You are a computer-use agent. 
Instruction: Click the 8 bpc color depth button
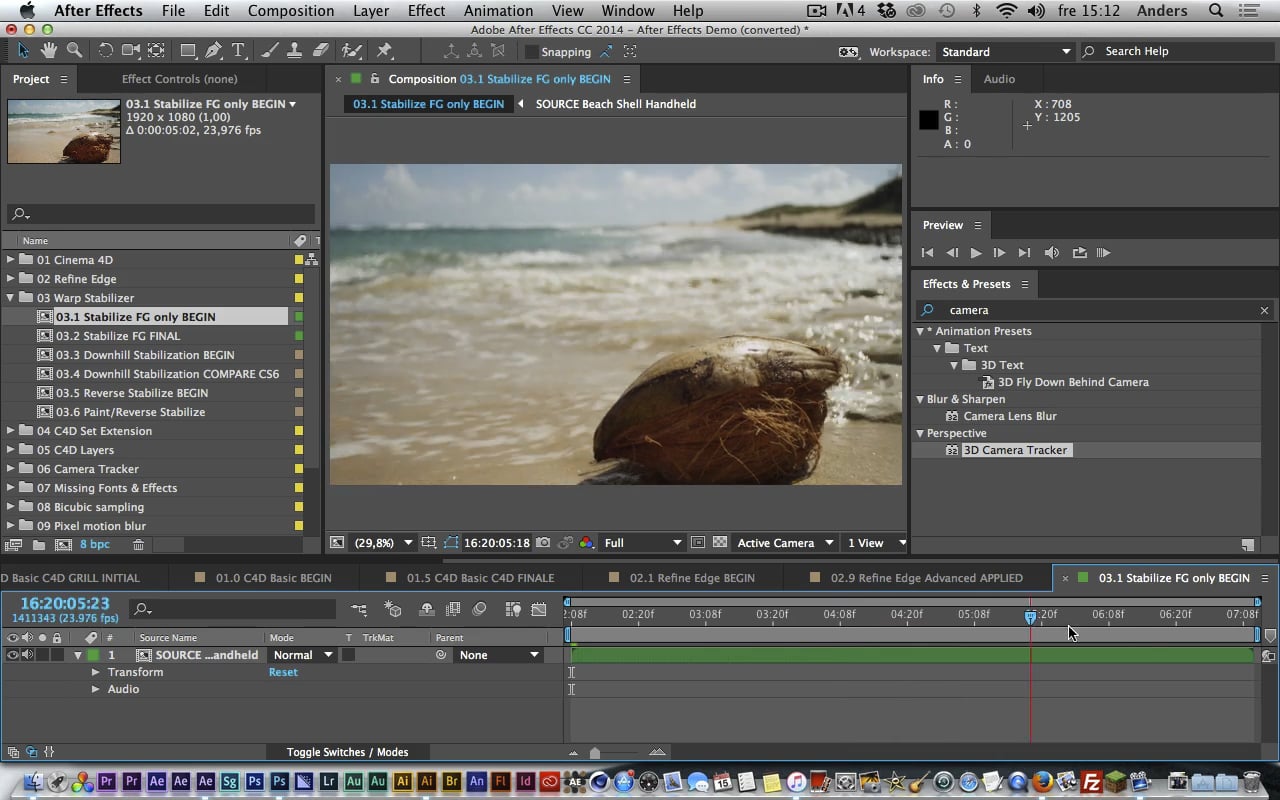pos(95,545)
